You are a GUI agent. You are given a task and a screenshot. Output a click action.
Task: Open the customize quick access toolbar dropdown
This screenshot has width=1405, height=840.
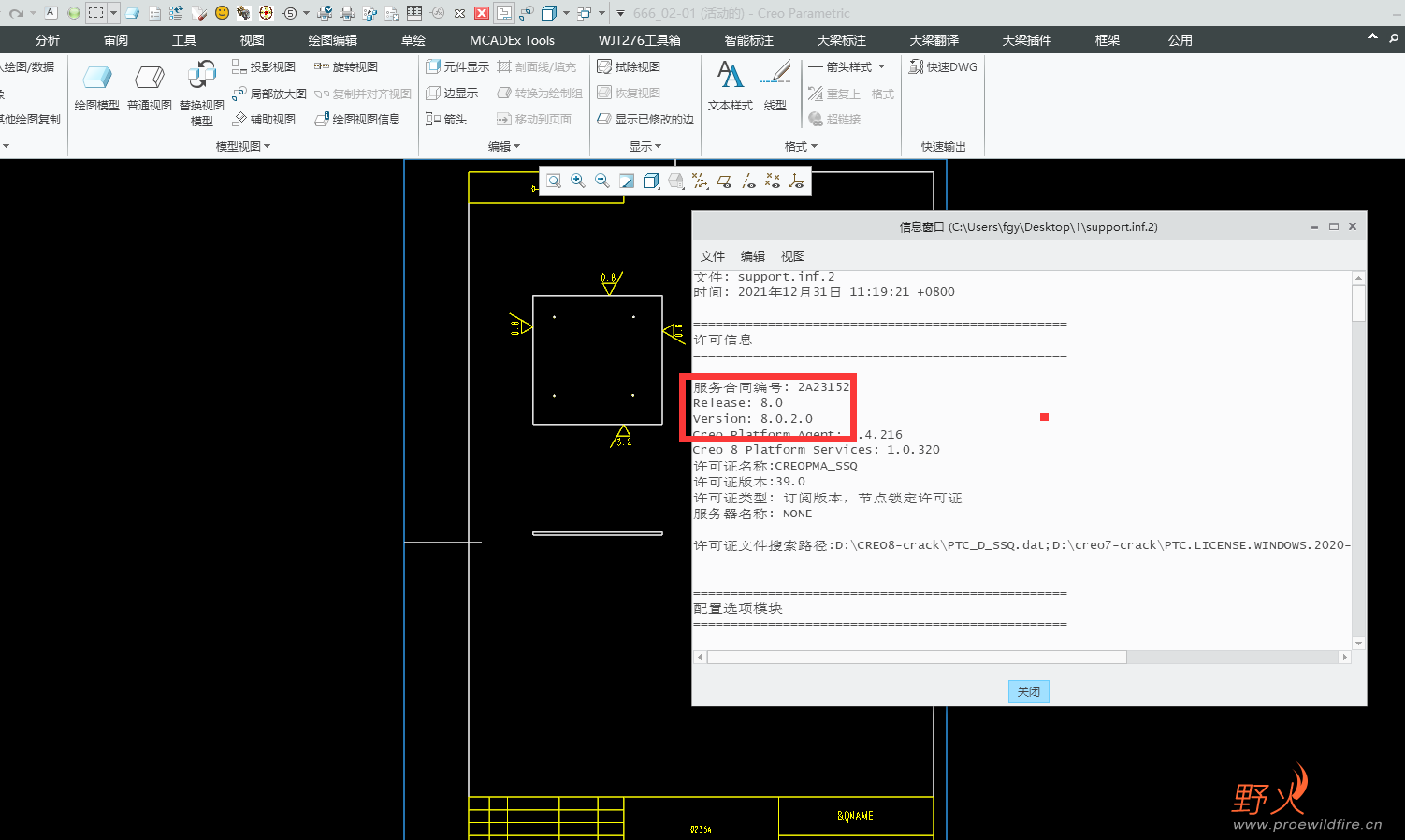point(619,13)
